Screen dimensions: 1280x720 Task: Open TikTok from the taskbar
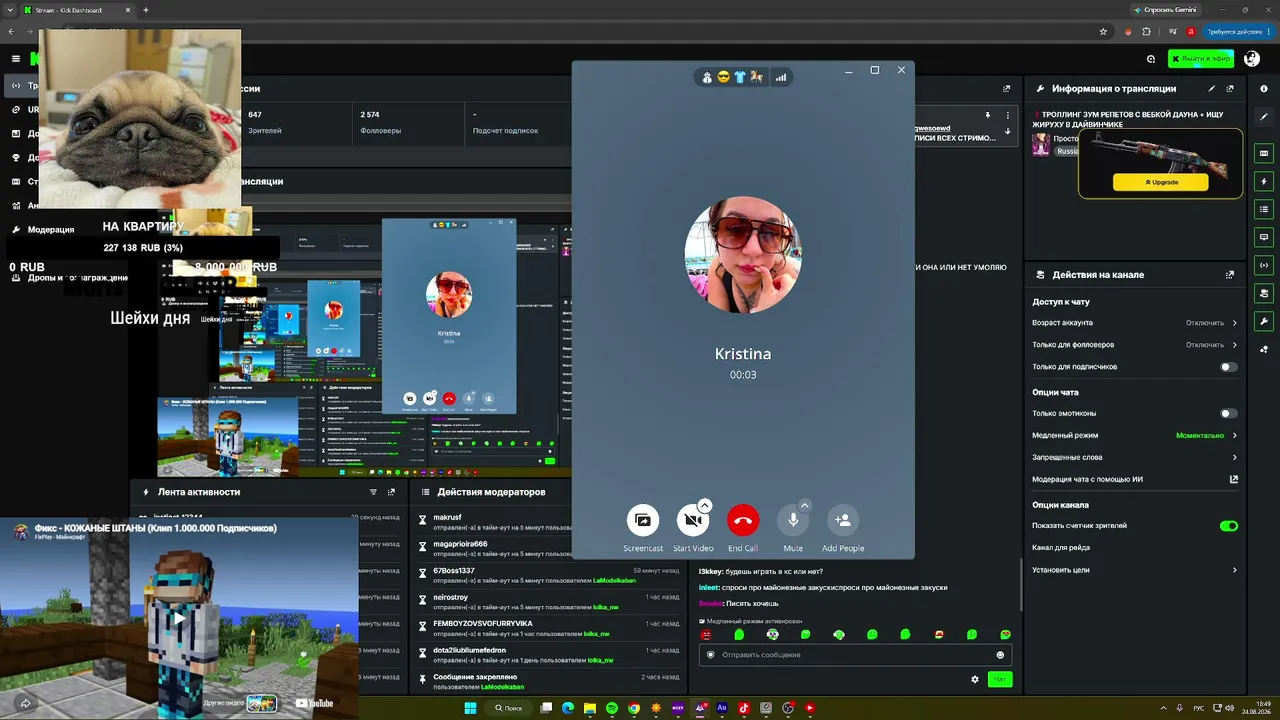coord(744,708)
